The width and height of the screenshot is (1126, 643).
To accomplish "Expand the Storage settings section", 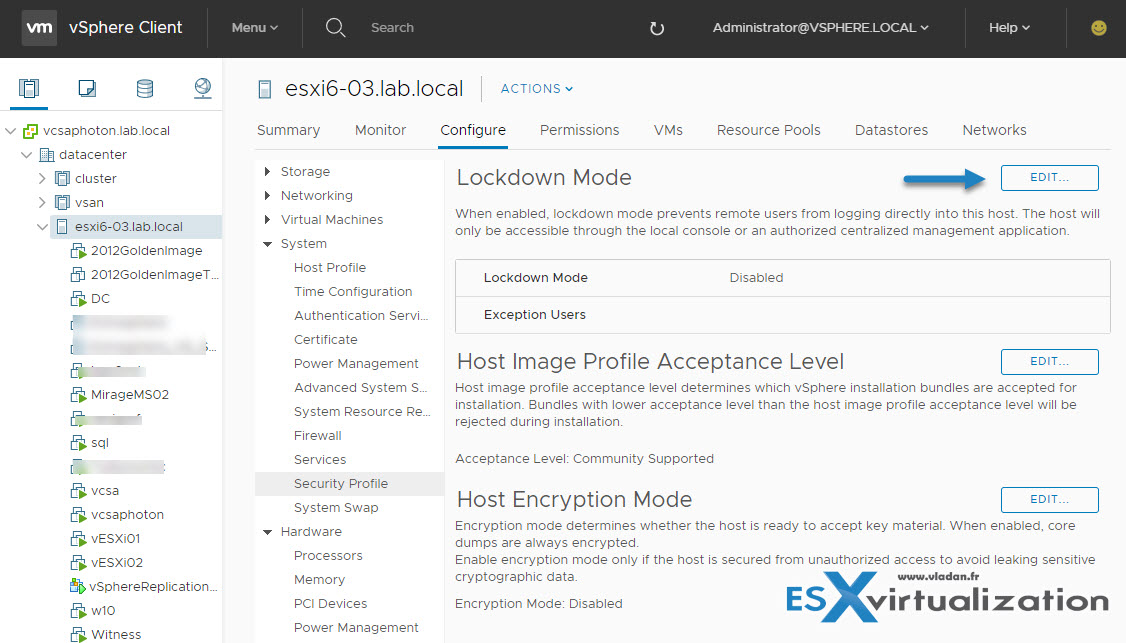I will [x=267, y=172].
